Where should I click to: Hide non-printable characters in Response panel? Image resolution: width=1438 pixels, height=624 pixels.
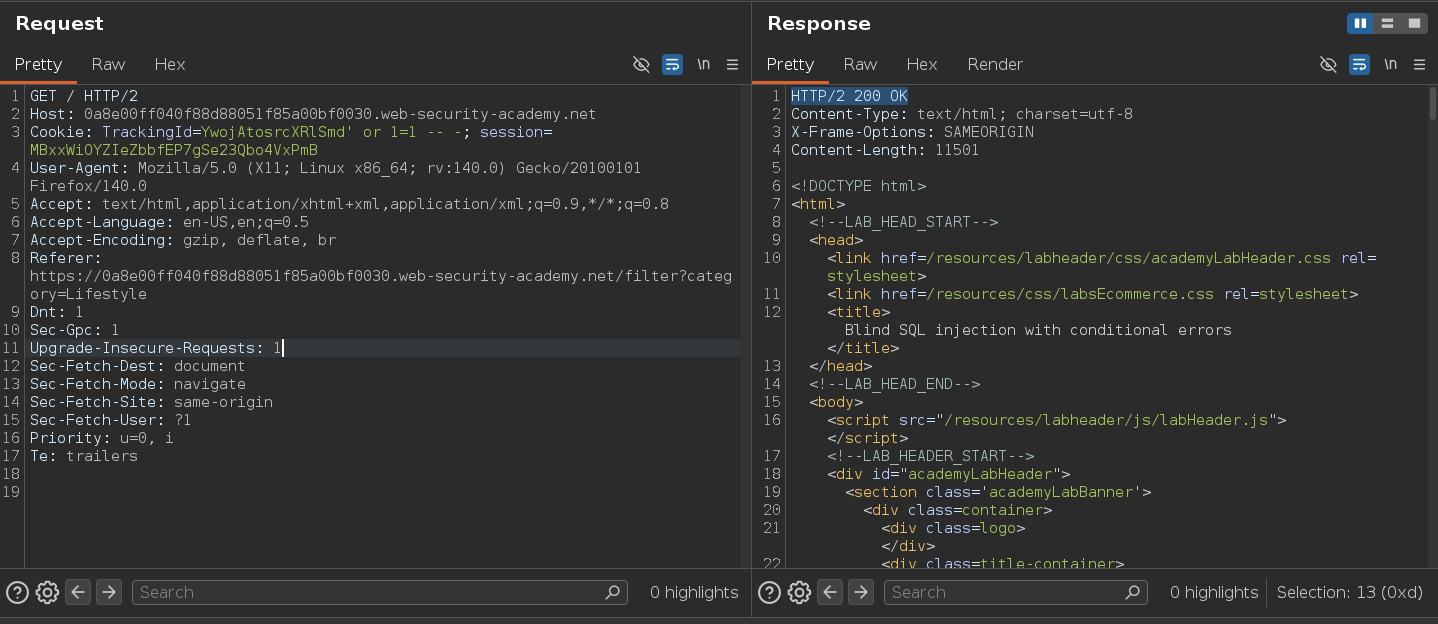point(1329,64)
